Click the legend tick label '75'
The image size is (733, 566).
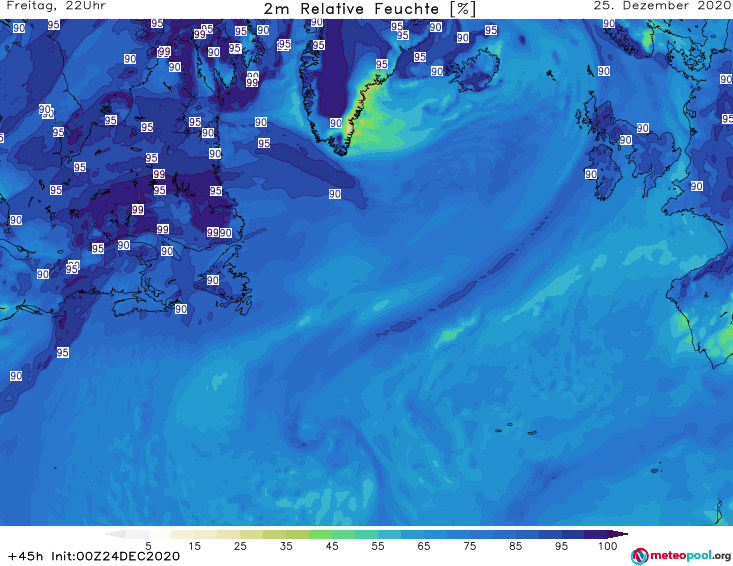click(470, 546)
